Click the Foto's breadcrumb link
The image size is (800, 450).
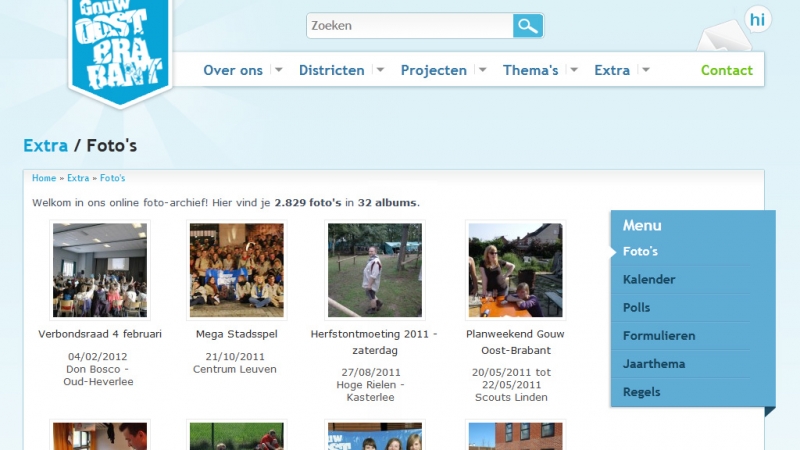[112, 178]
